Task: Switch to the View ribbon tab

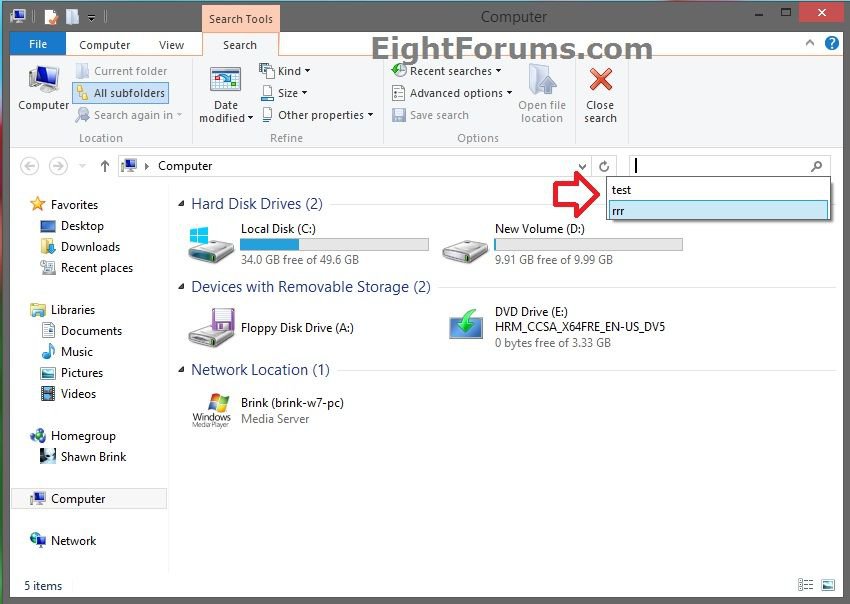Action: pos(171,45)
